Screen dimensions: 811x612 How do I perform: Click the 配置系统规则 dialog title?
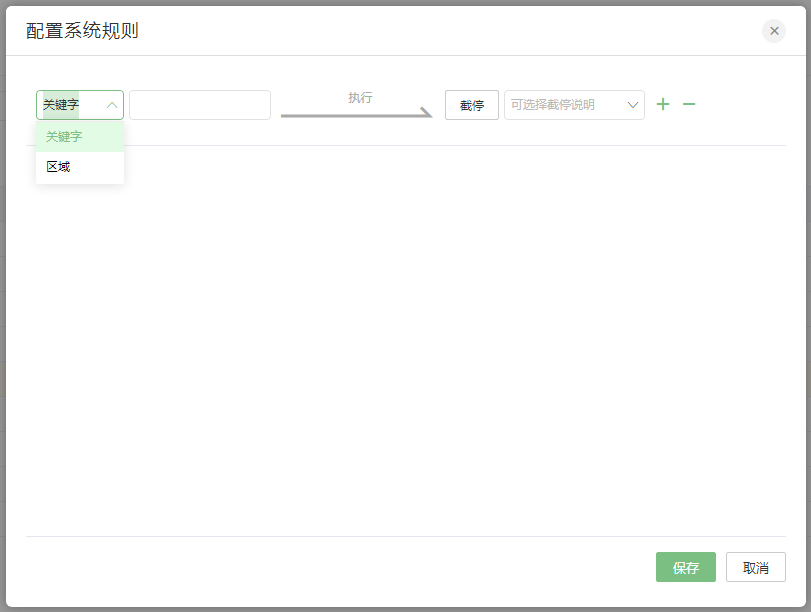(82, 31)
